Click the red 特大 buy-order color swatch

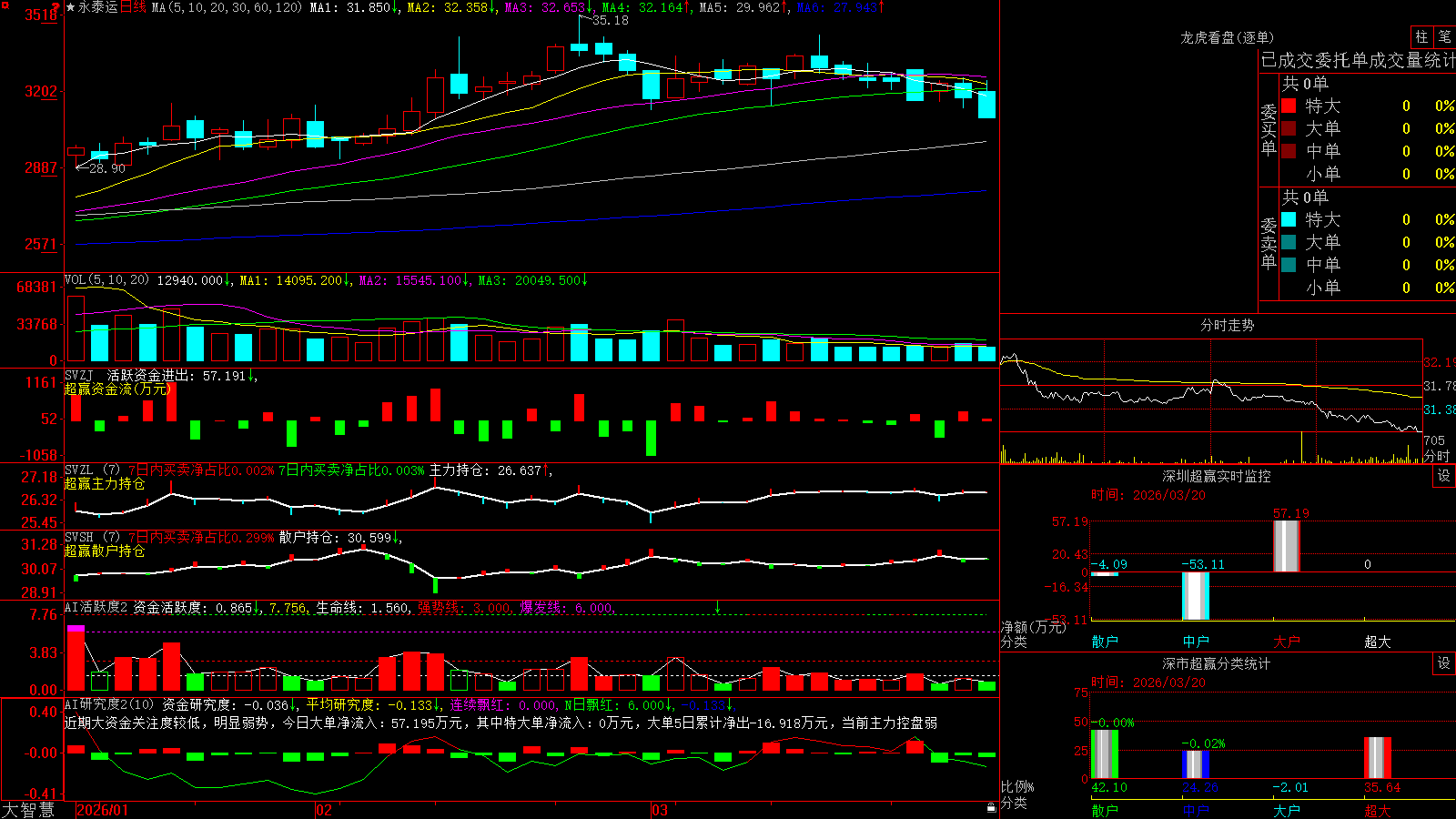point(1289,106)
